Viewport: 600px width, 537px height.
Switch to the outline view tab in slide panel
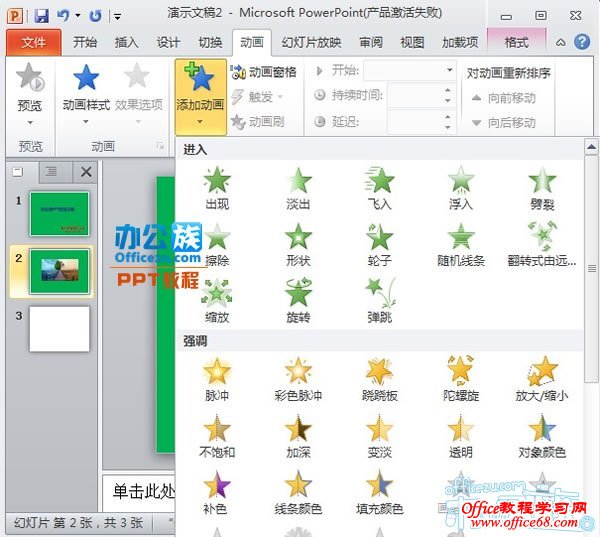50,172
